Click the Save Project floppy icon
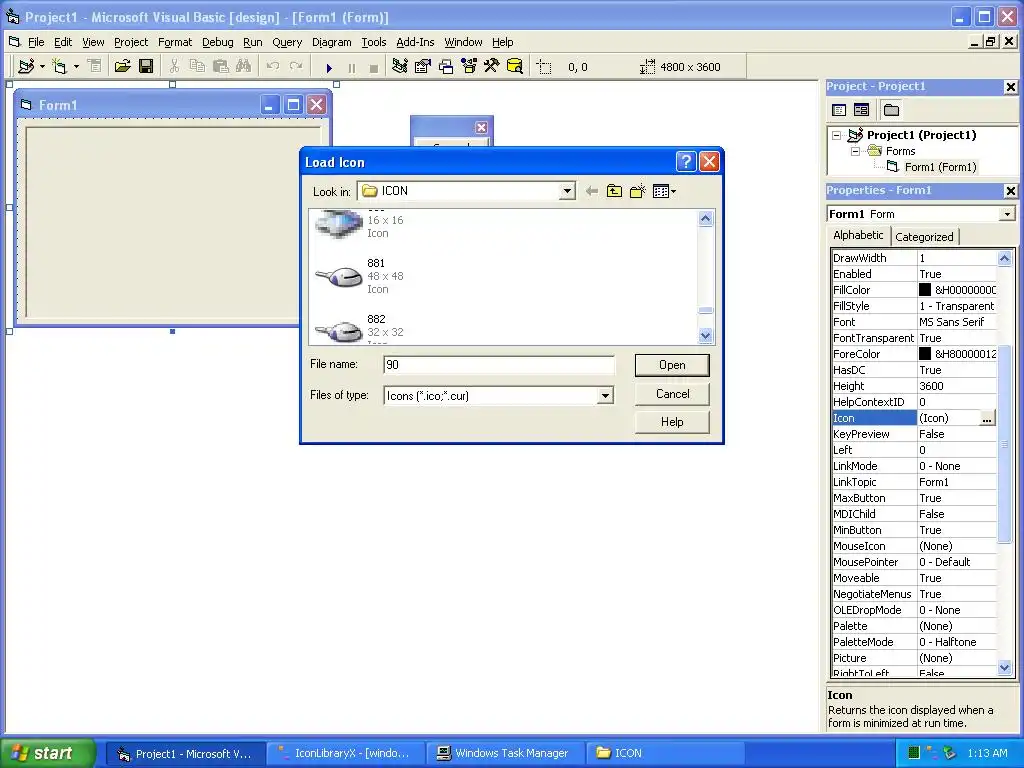Viewport: 1024px width, 768px height. [146, 67]
